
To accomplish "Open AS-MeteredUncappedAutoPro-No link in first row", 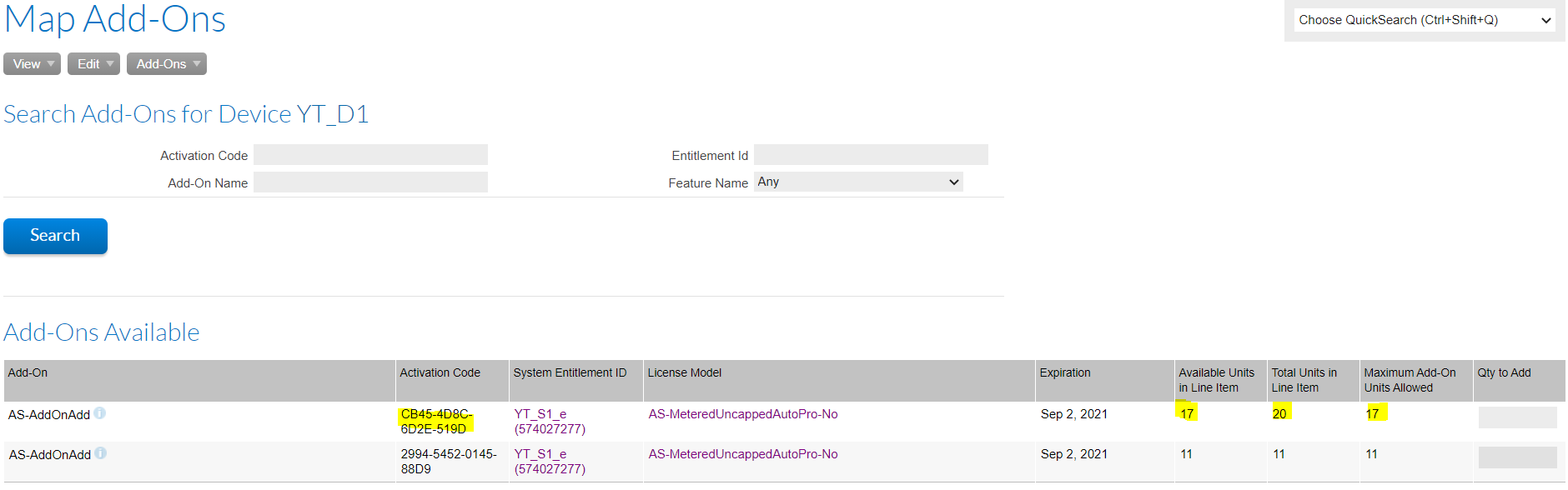I will point(743,414).
